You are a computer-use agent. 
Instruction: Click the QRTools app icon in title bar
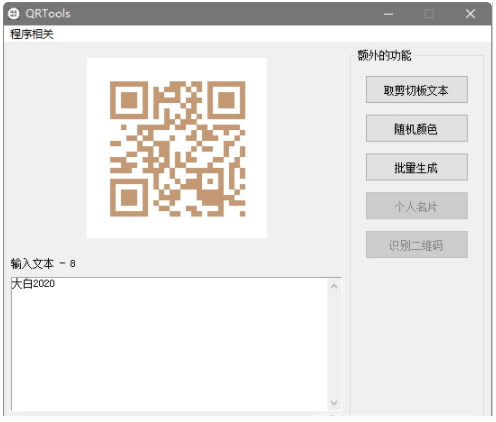click(14, 14)
